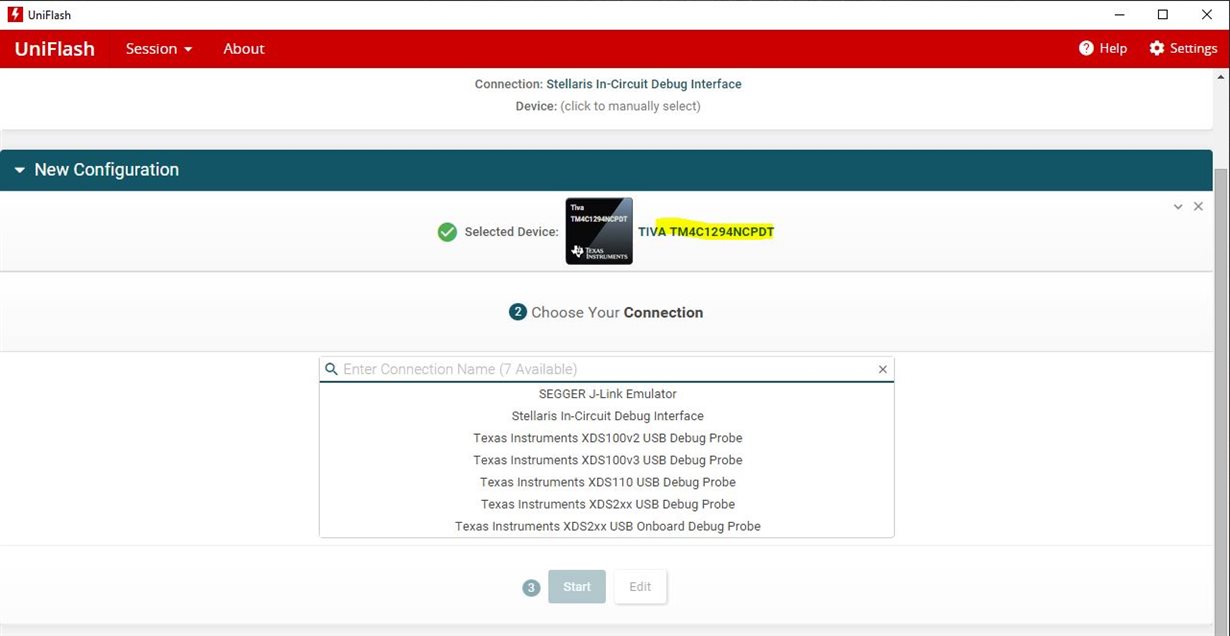
Task: Collapse the New Configuration section
Action: click(x=20, y=170)
